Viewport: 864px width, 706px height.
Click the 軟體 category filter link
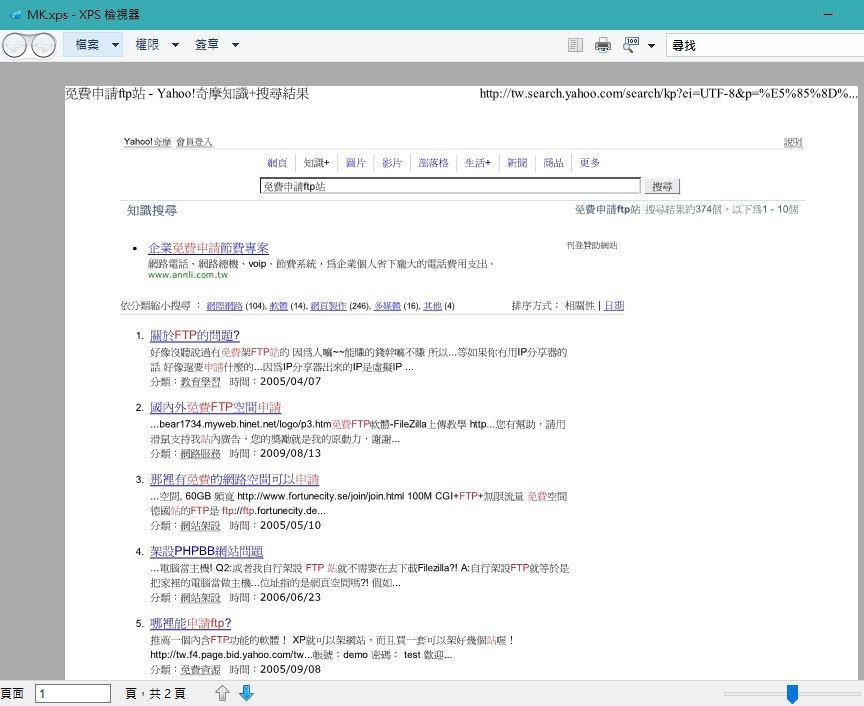pos(279,306)
